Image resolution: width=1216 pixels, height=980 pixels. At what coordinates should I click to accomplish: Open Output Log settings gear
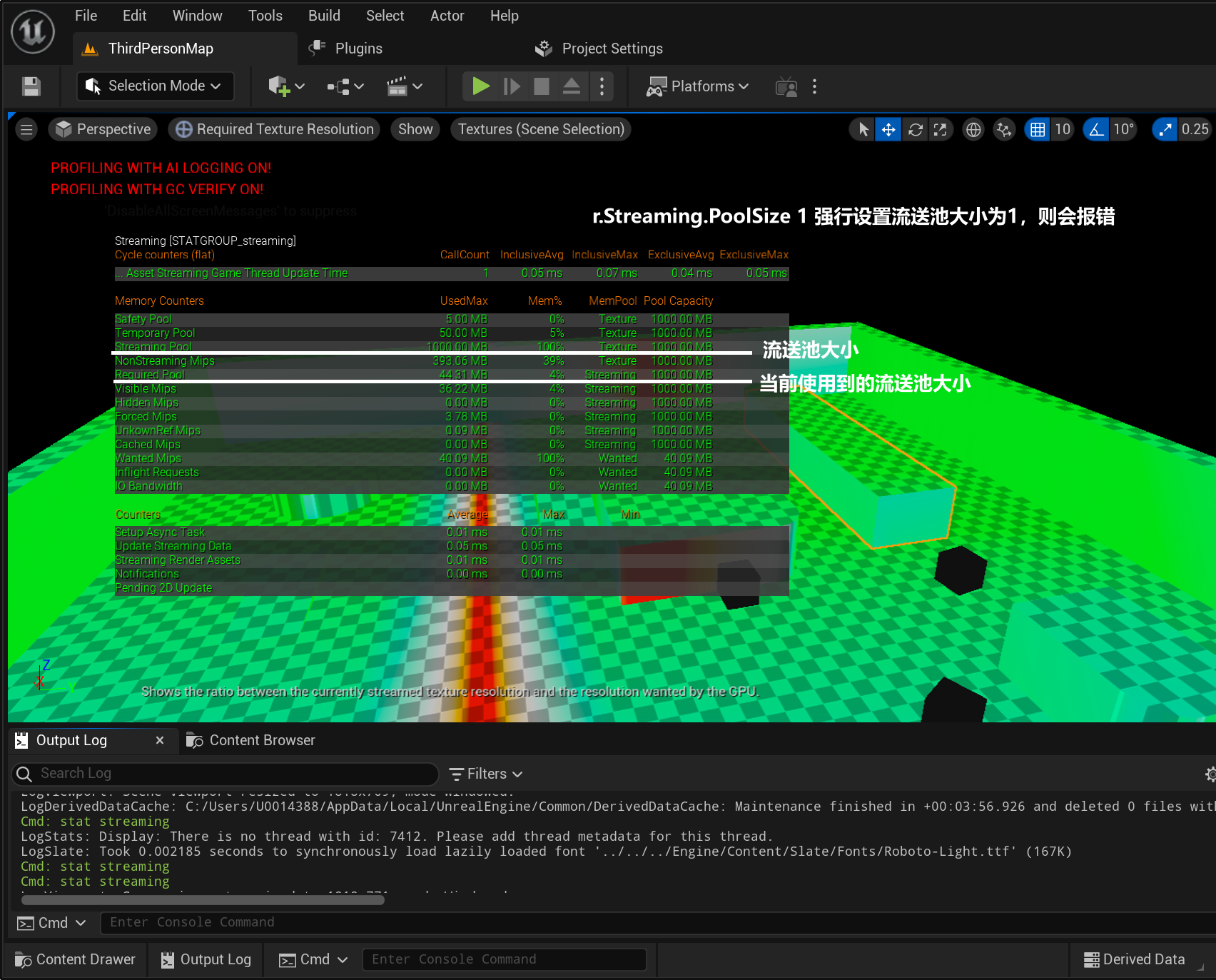1210,774
